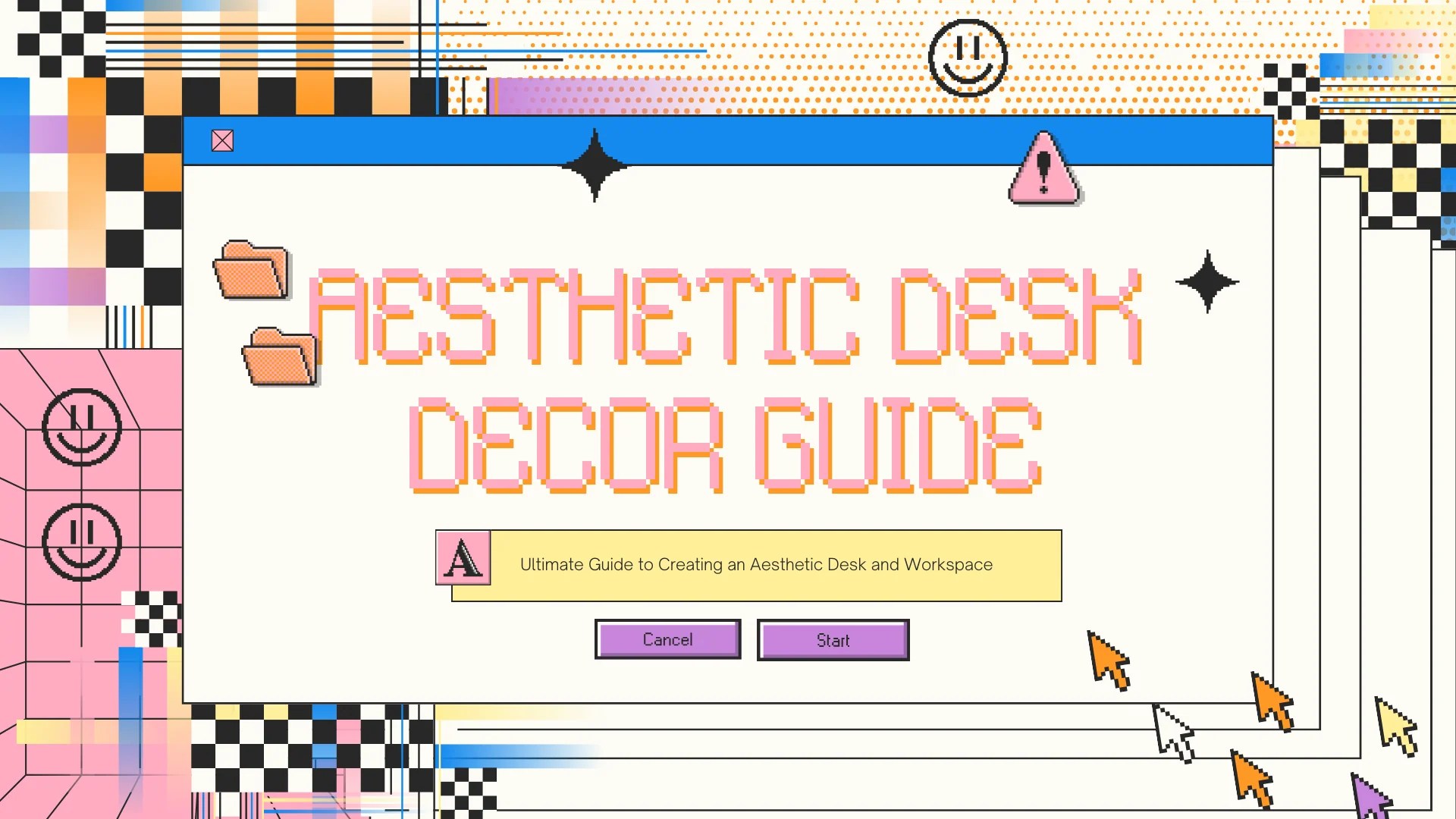Click the pink warning triangle icon
The image size is (1456, 819).
(1043, 171)
